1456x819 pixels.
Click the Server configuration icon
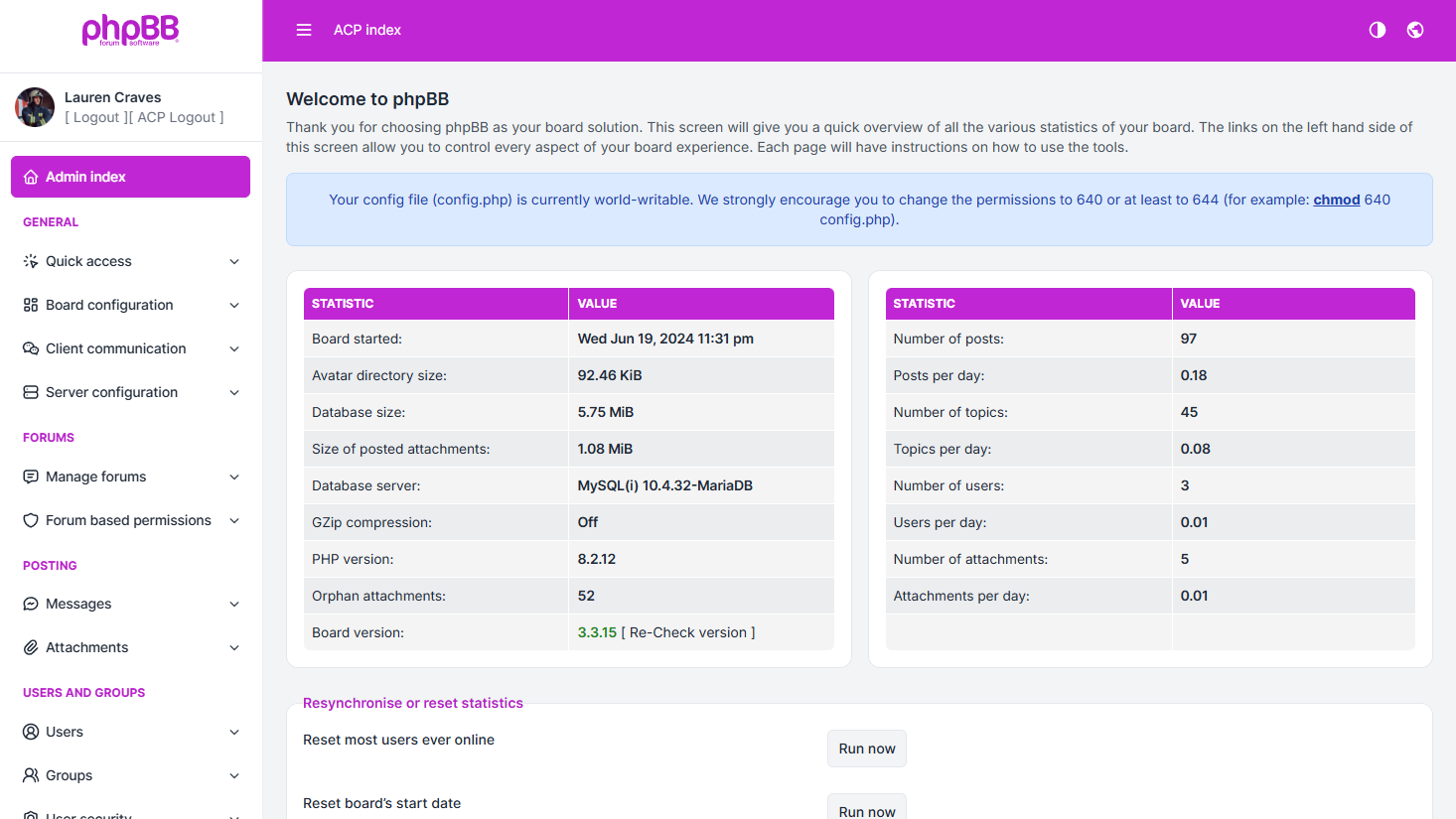pos(31,392)
